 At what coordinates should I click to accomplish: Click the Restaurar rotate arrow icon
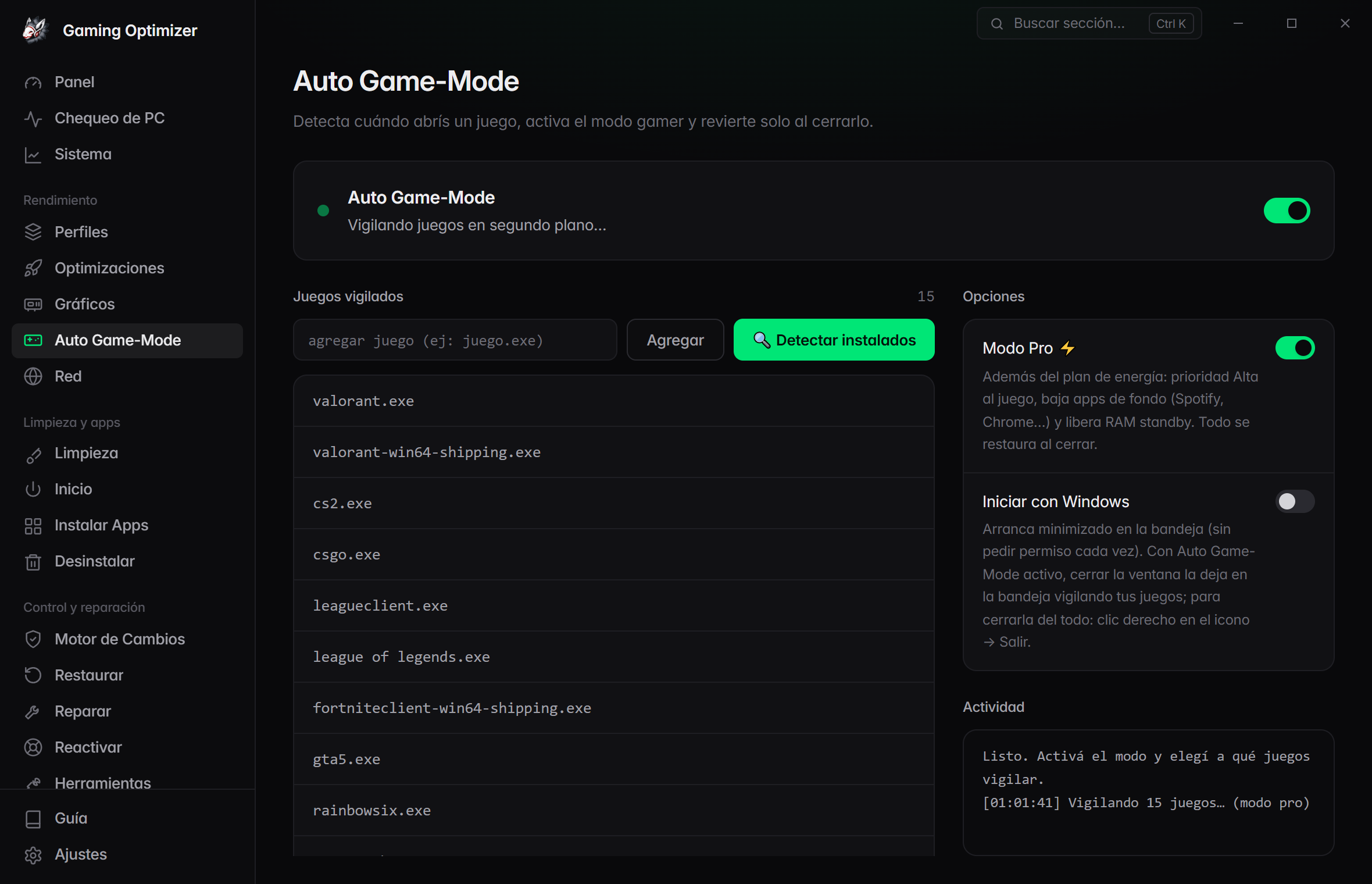pyautogui.click(x=33, y=676)
